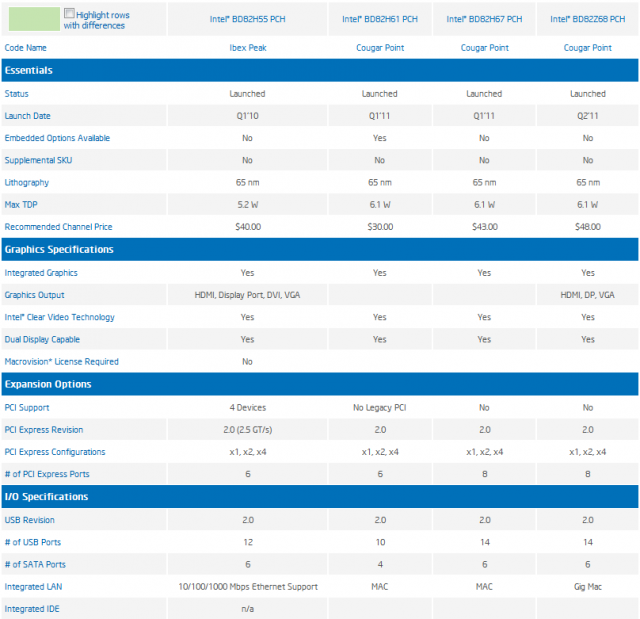Click the Launch Date row label
The width and height of the screenshot is (640, 619).
click(x=27, y=116)
